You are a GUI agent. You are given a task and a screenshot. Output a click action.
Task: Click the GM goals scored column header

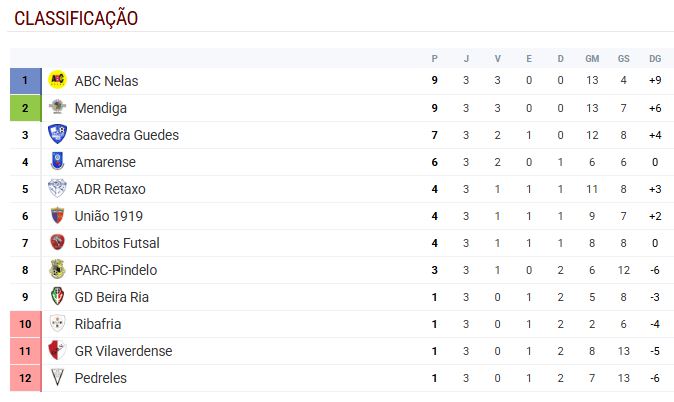point(592,58)
